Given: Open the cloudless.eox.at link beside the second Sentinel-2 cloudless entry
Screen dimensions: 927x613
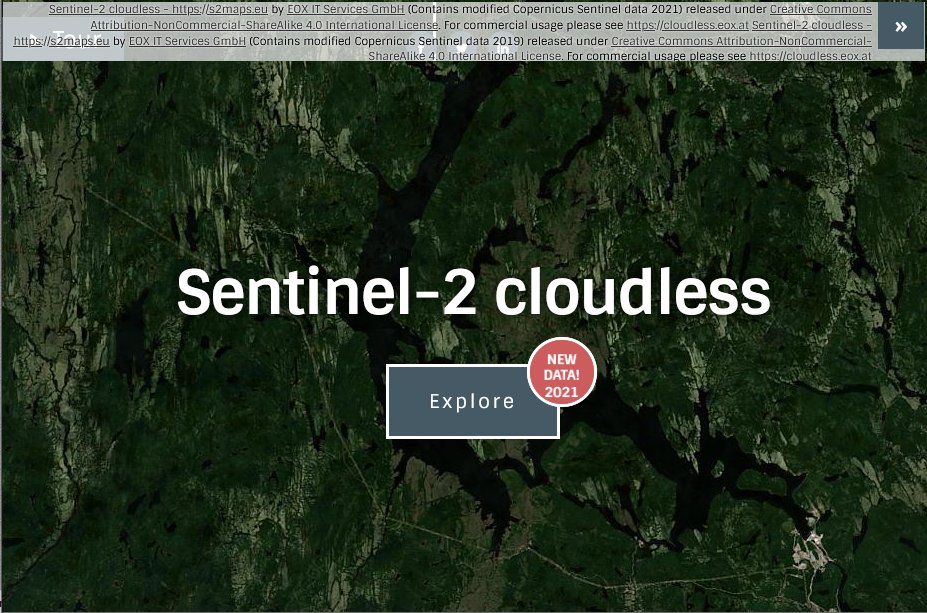Looking at the screenshot, I should (688, 25).
